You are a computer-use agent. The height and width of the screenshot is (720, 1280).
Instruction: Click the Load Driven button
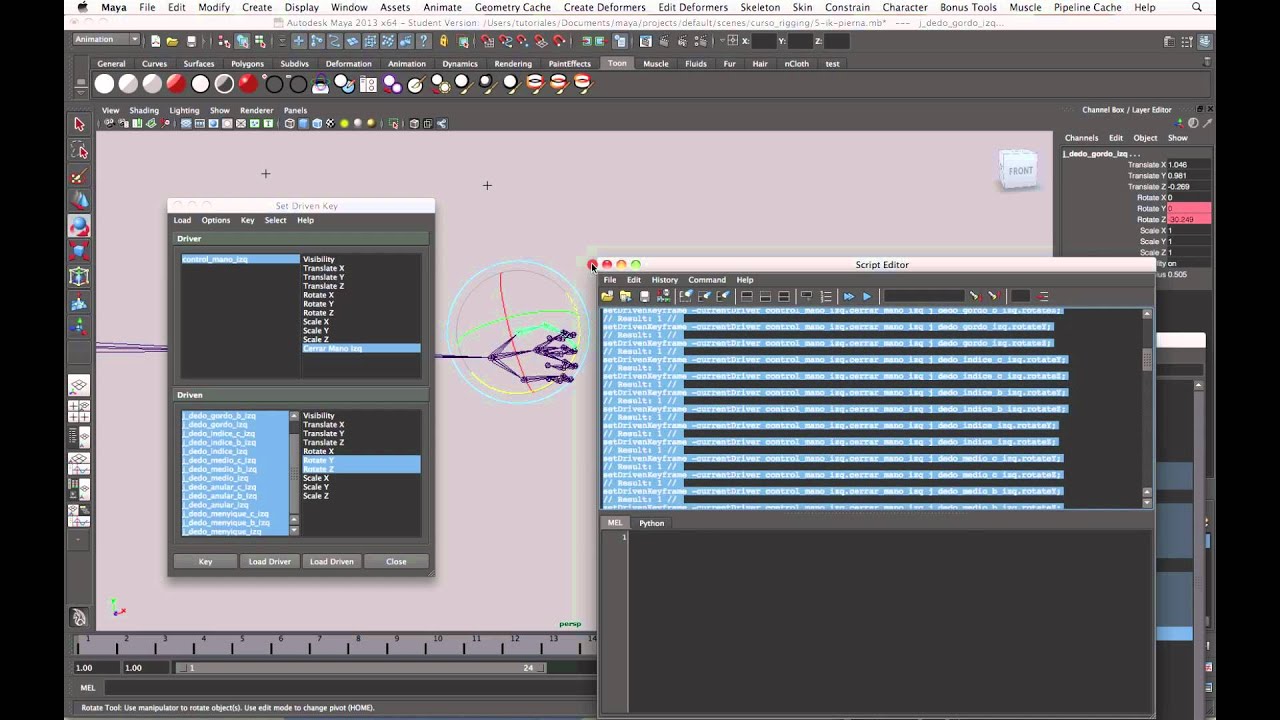(332, 561)
